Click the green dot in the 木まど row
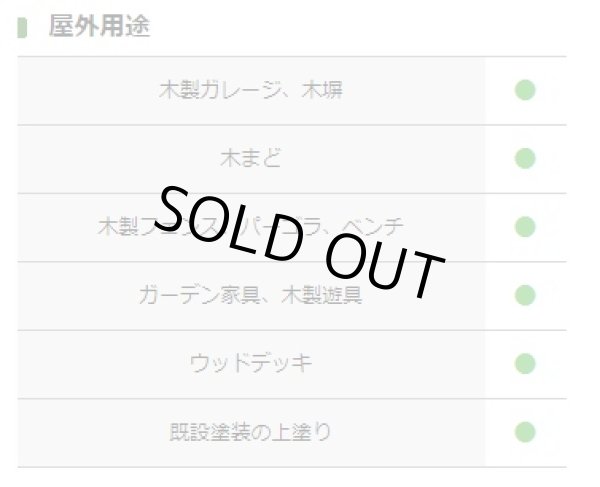 point(525,159)
